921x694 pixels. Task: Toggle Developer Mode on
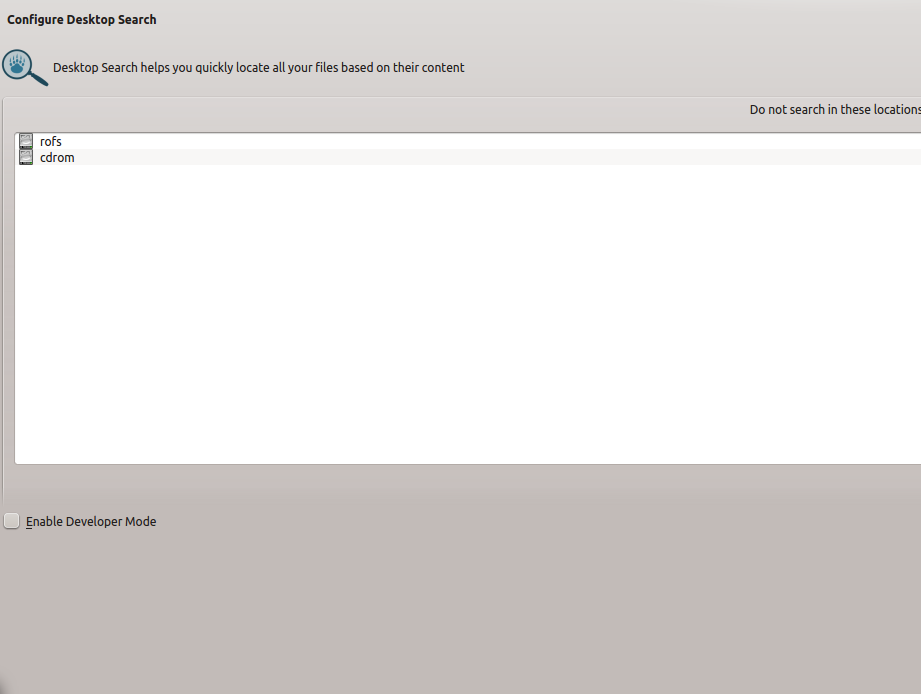11,521
